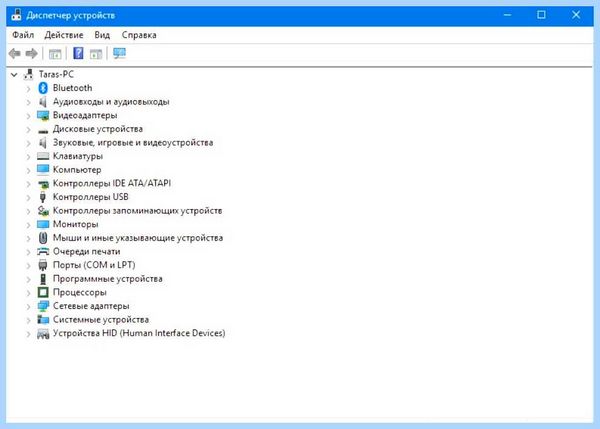Close the Диспетчер устройств window
The height and width of the screenshot is (429, 600).
pos(576,15)
